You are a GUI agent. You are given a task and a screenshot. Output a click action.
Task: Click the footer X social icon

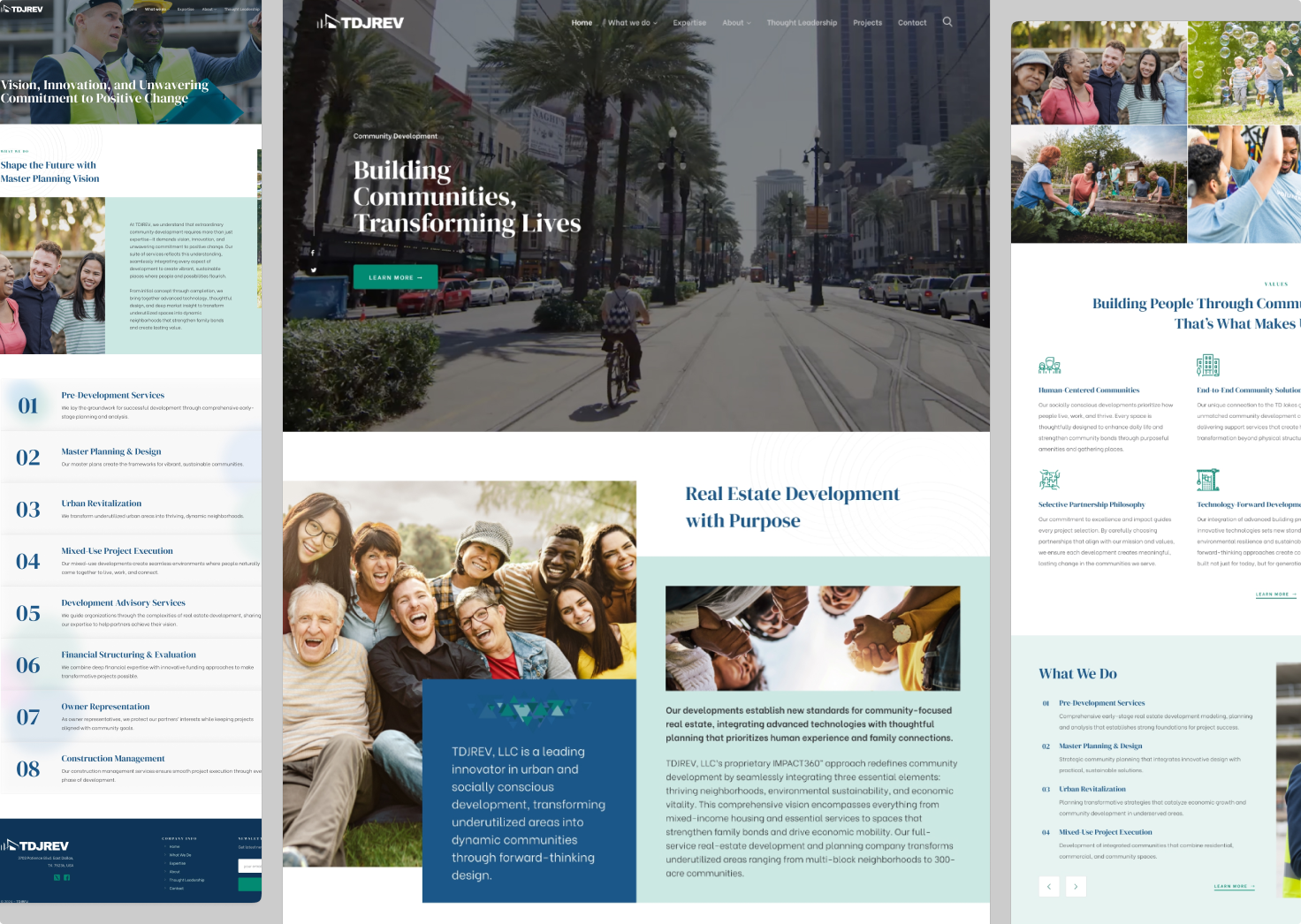[57, 877]
